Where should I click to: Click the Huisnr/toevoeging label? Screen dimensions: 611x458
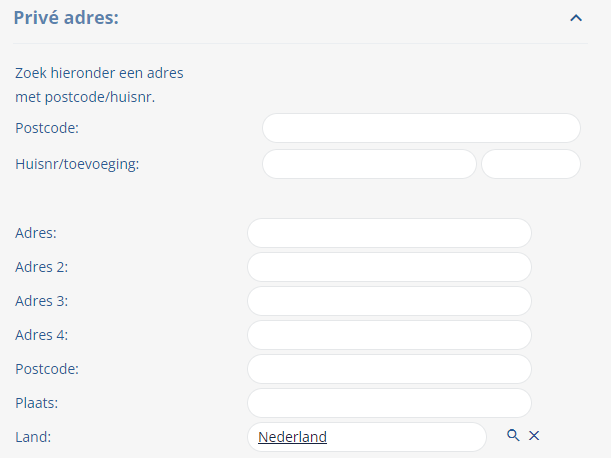(x=77, y=164)
